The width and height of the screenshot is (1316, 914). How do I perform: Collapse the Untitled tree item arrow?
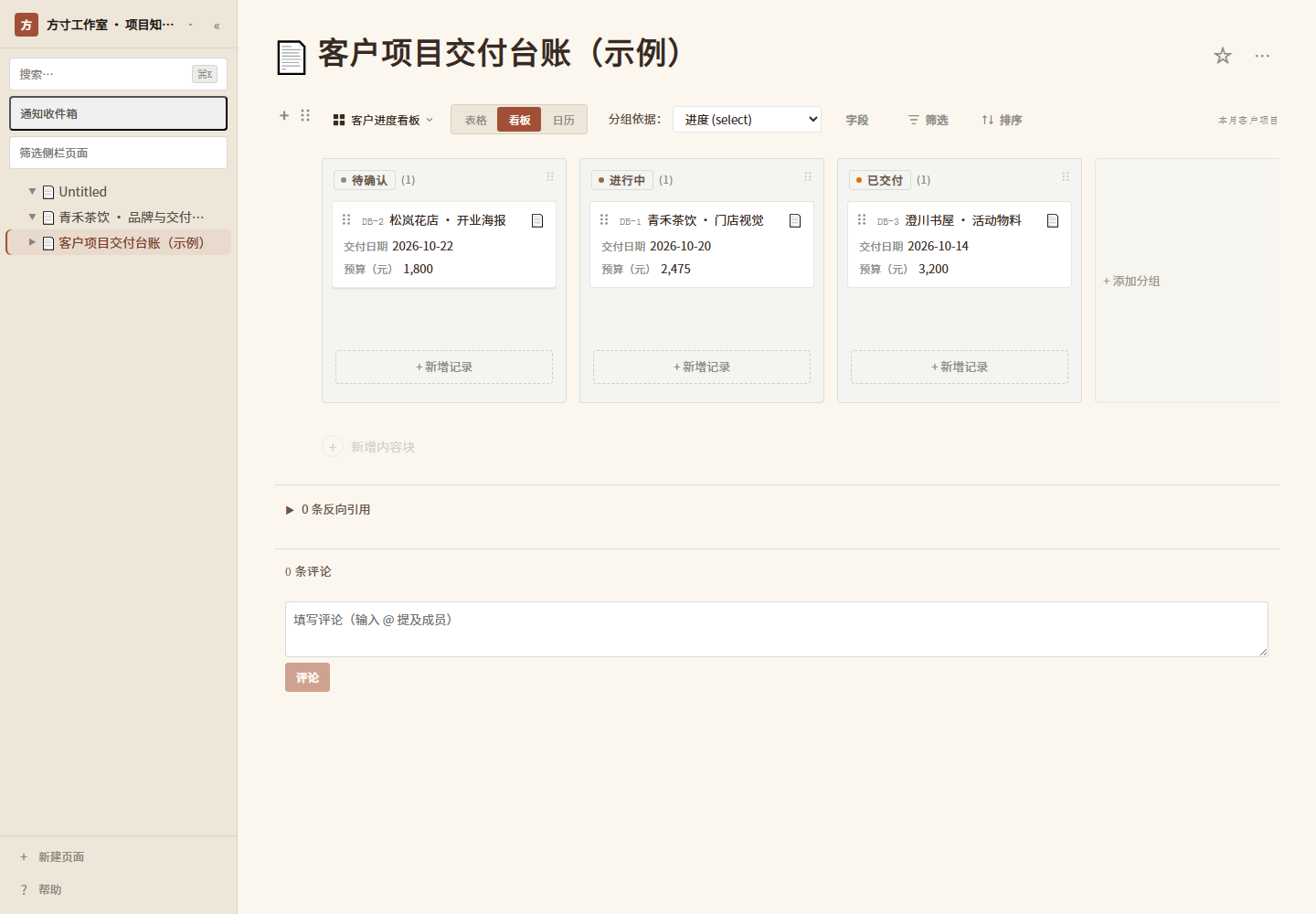click(x=32, y=192)
